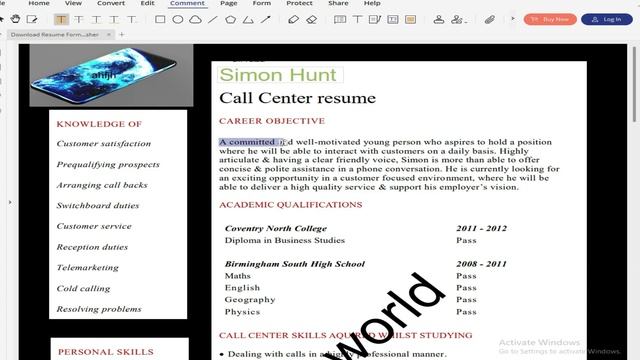Image resolution: width=640 pixels, height=360 pixels.
Task: Click the 'ACADEMIC QUALIFICATIONS' heading
Action: pos(291,204)
